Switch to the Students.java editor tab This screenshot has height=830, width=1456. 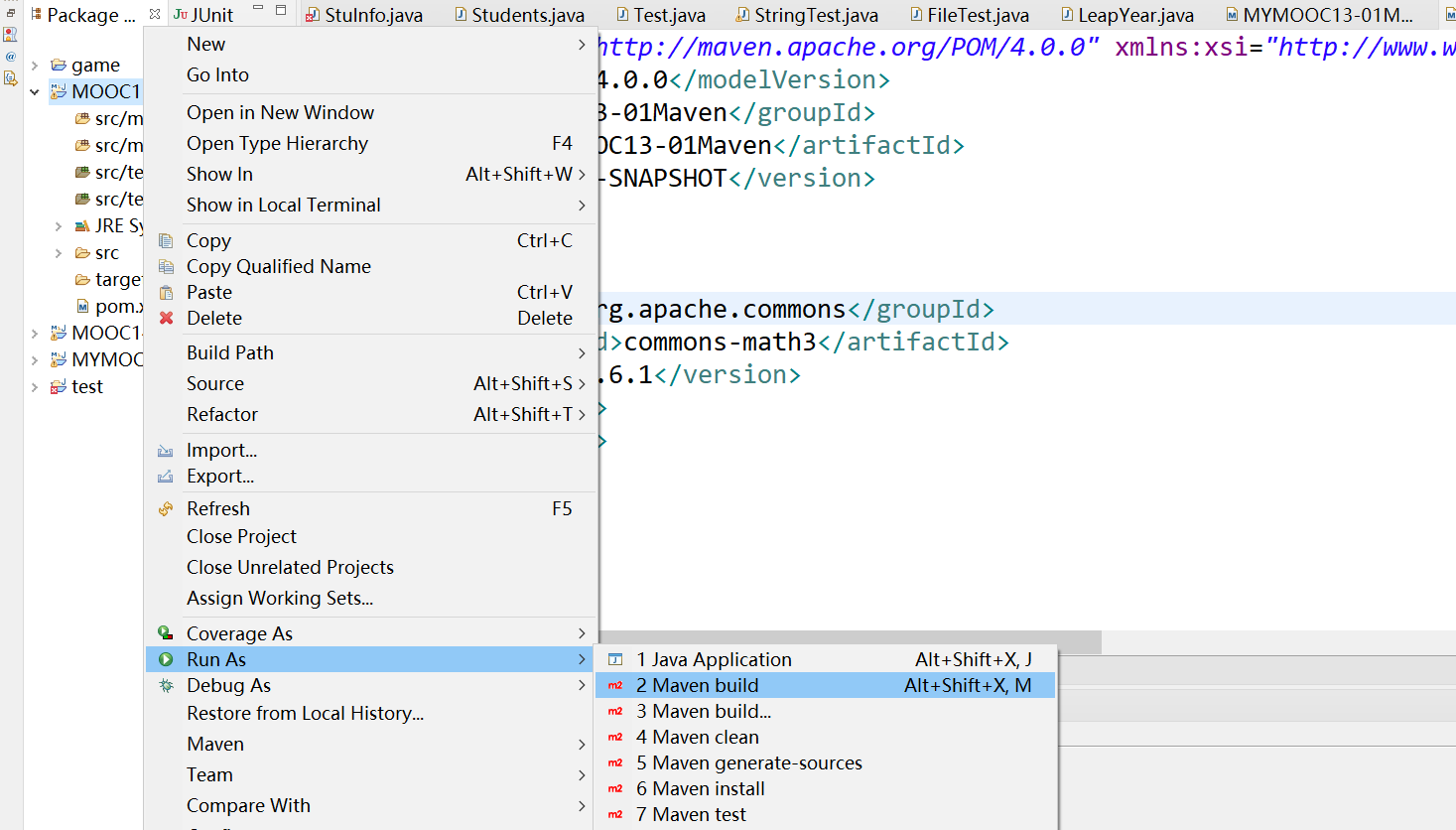pos(520,15)
